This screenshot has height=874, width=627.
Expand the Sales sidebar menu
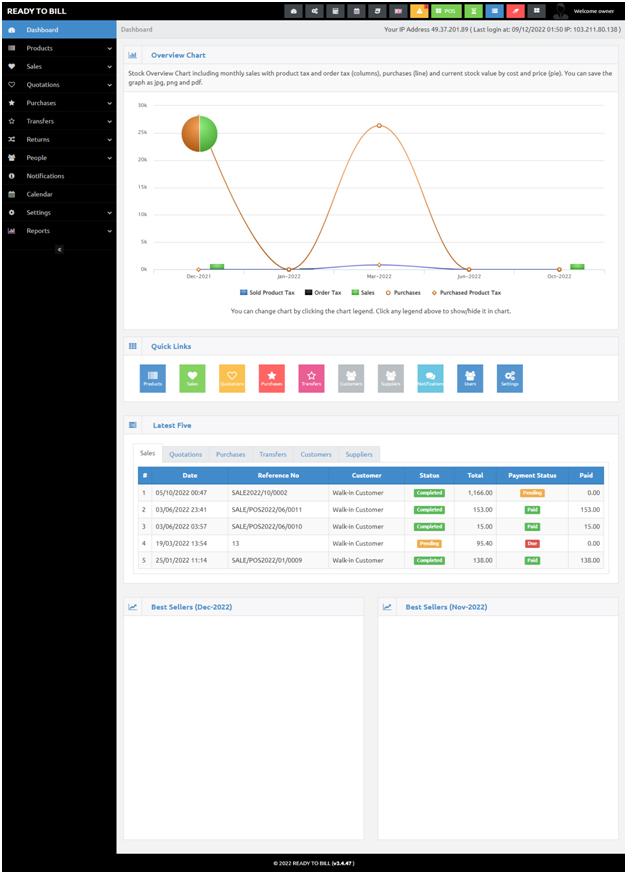(59, 66)
